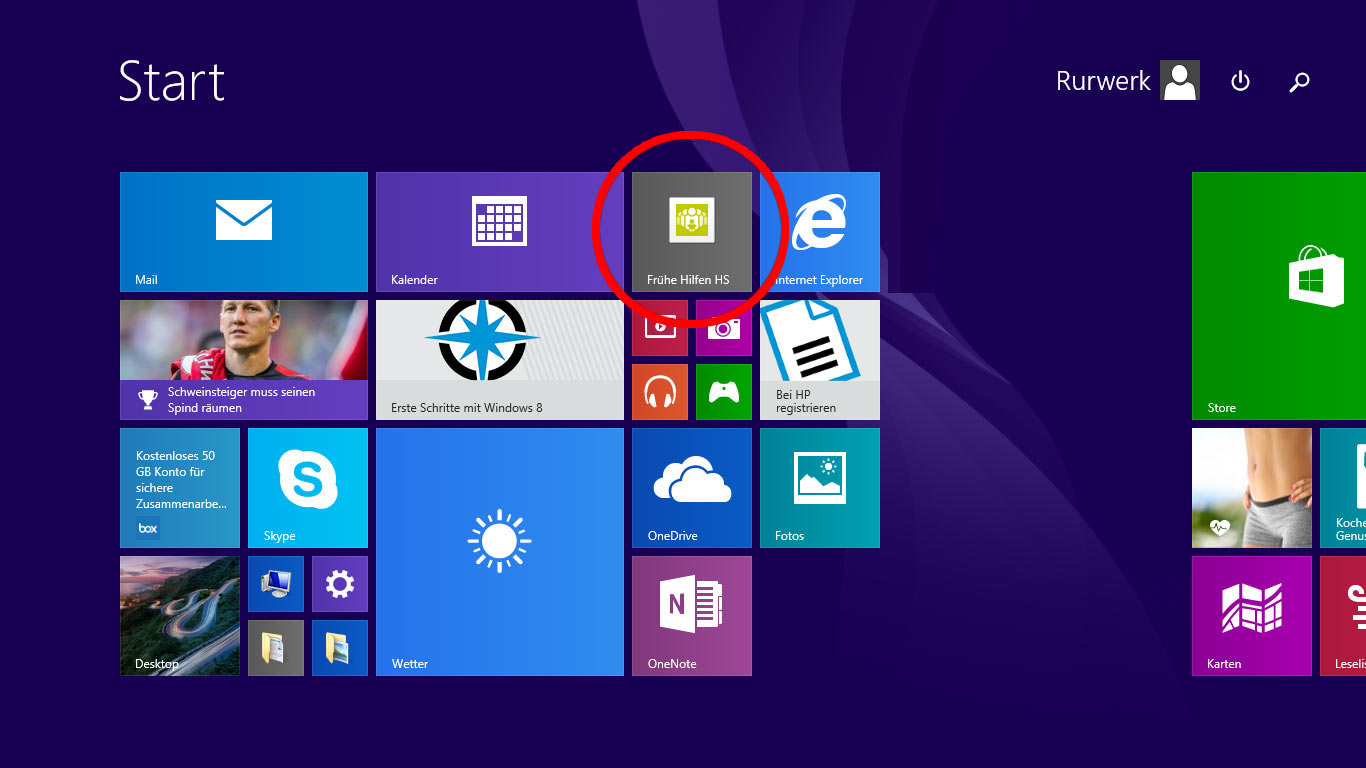Screen dimensions: 1366x768
Task: Open the Video small red tile
Action: click(660, 328)
